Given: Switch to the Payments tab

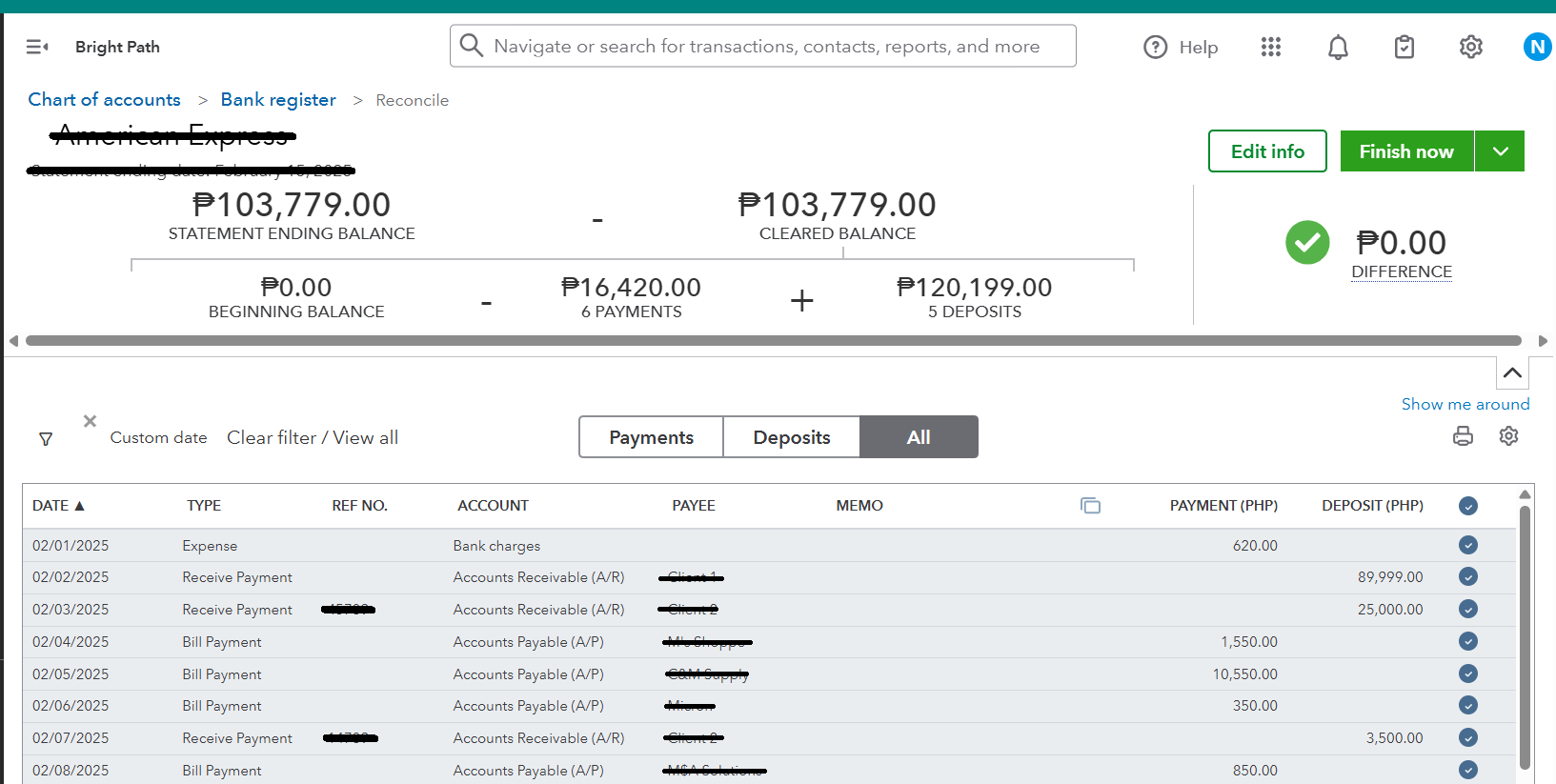Looking at the screenshot, I should (651, 437).
